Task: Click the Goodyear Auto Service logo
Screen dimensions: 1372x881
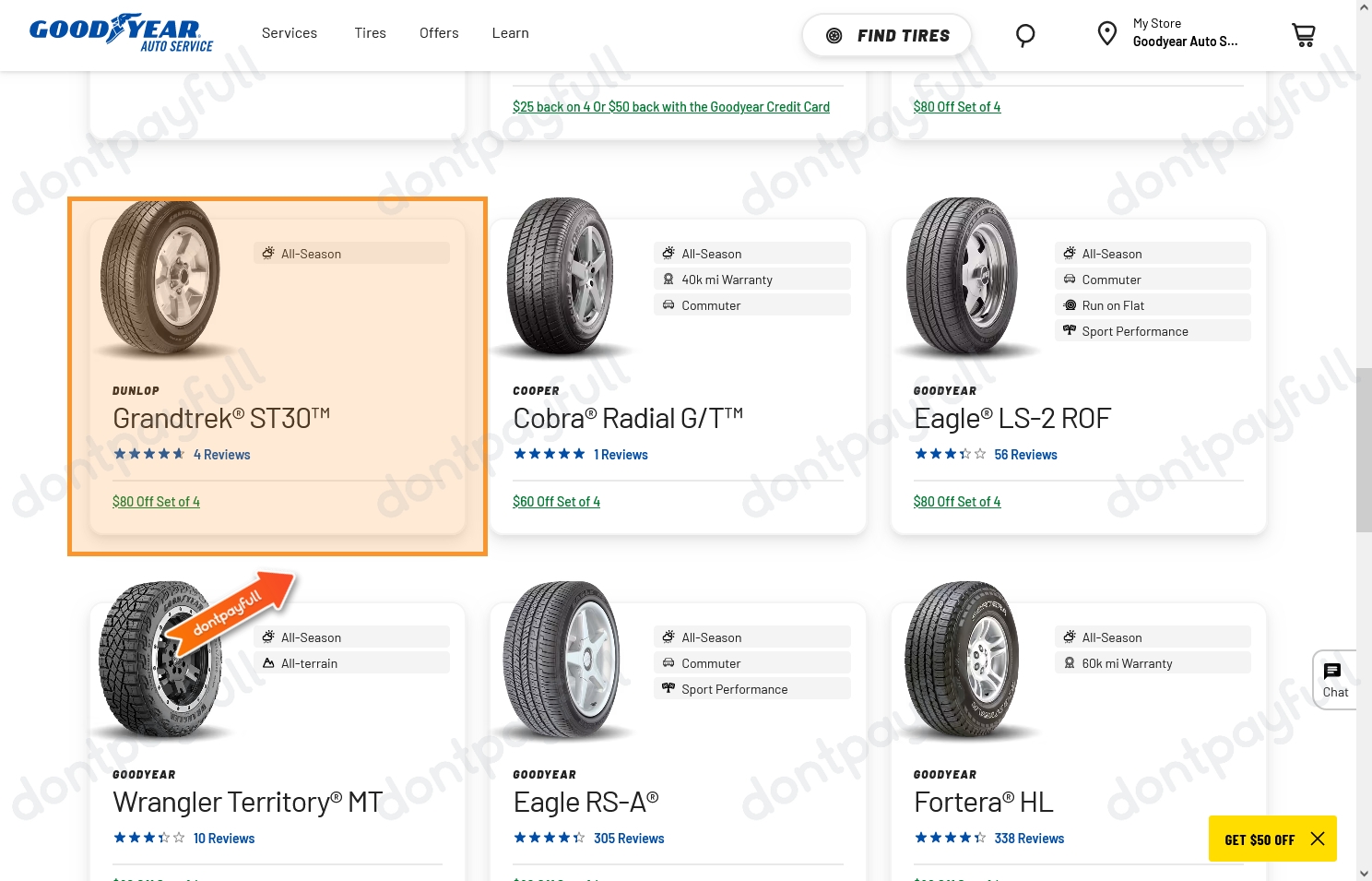Action: pos(121,32)
